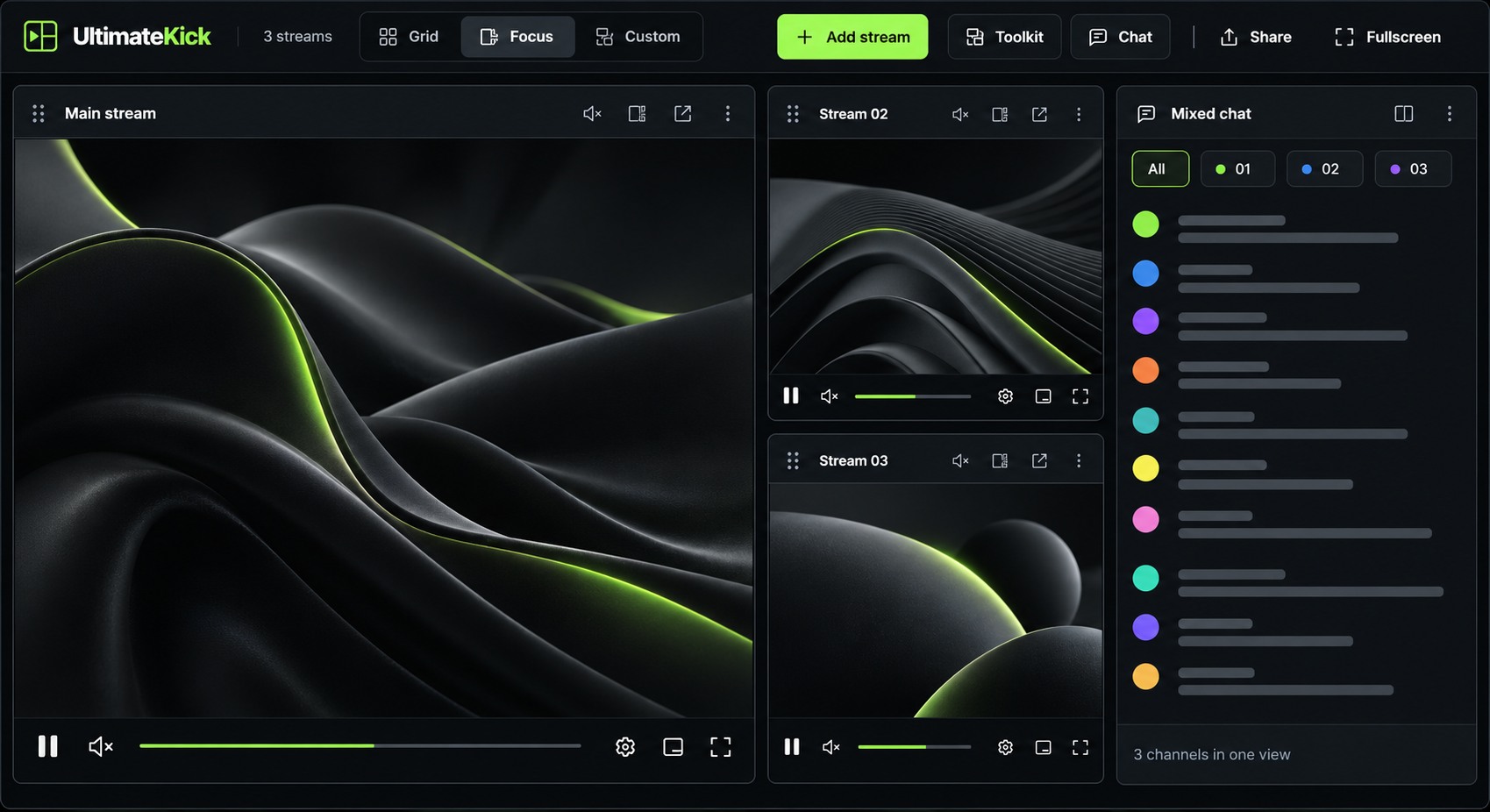Pop out Main stream in new window

click(682, 113)
